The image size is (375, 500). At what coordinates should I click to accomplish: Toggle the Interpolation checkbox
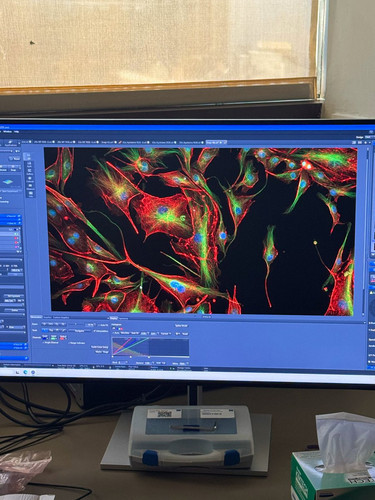[x=101, y=331]
